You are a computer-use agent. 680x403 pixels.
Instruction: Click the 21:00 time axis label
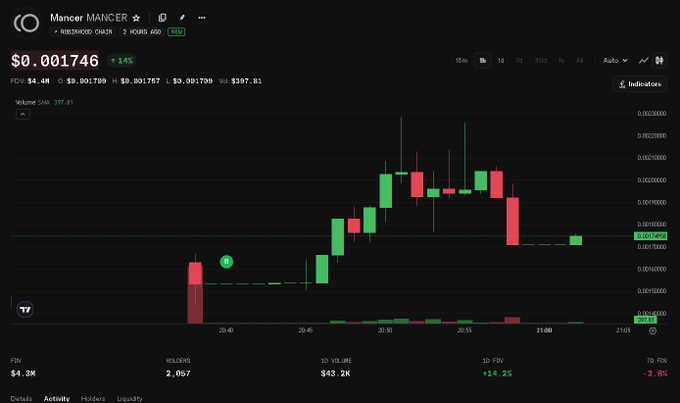(x=544, y=331)
